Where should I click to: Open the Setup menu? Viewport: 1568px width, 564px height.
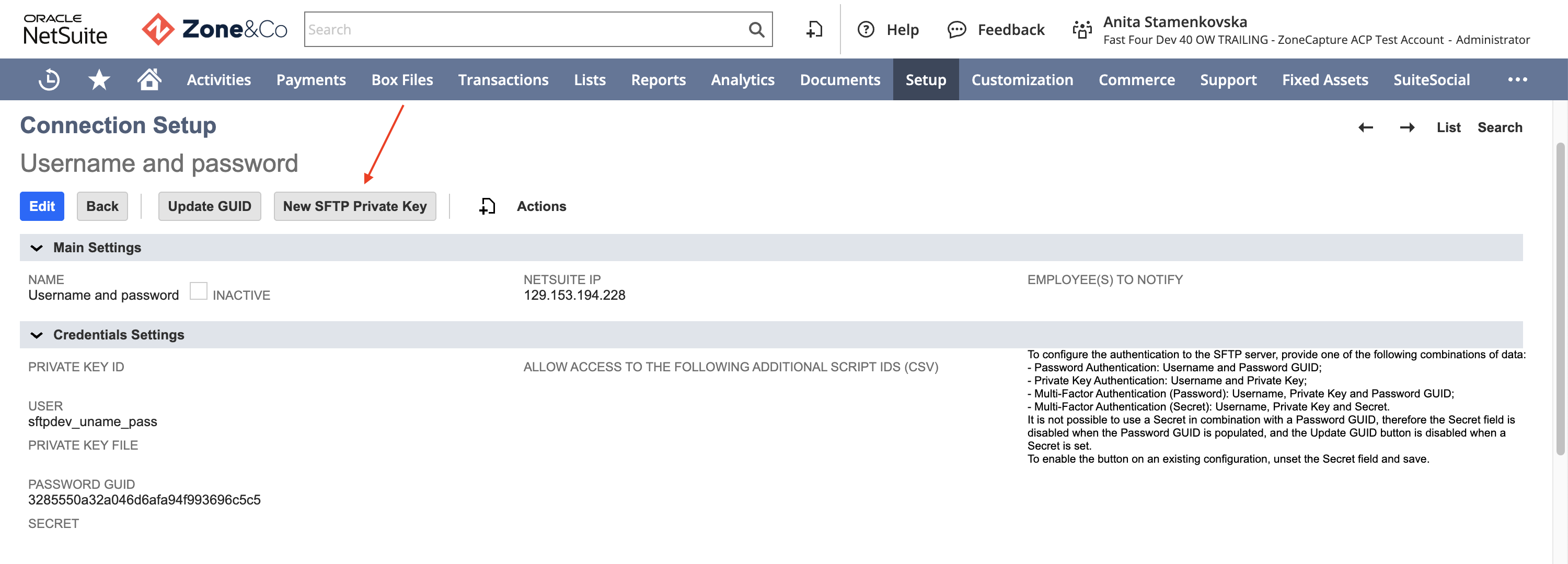point(925,80)
